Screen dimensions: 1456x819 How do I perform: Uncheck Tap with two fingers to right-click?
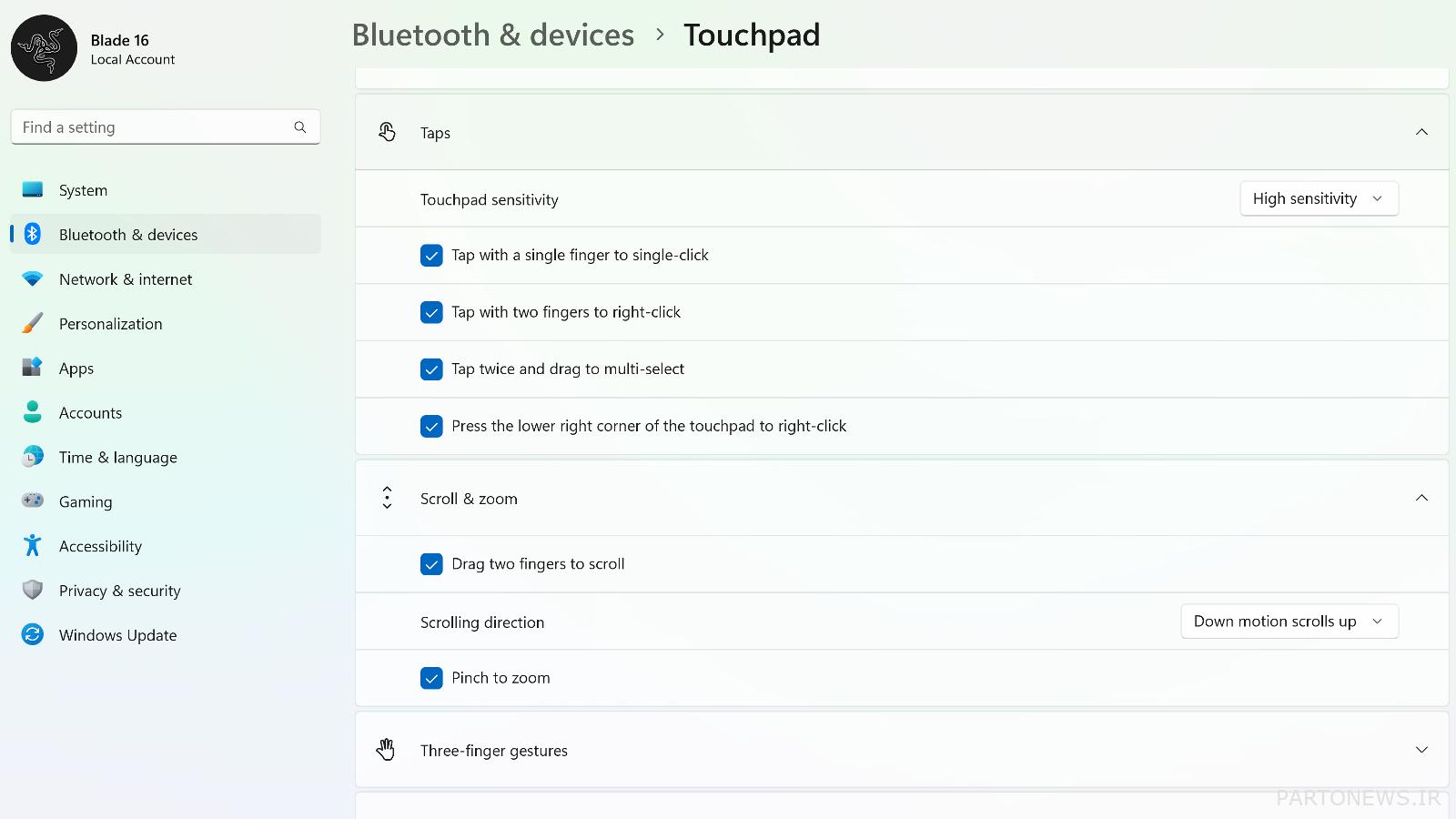(431, 312)
